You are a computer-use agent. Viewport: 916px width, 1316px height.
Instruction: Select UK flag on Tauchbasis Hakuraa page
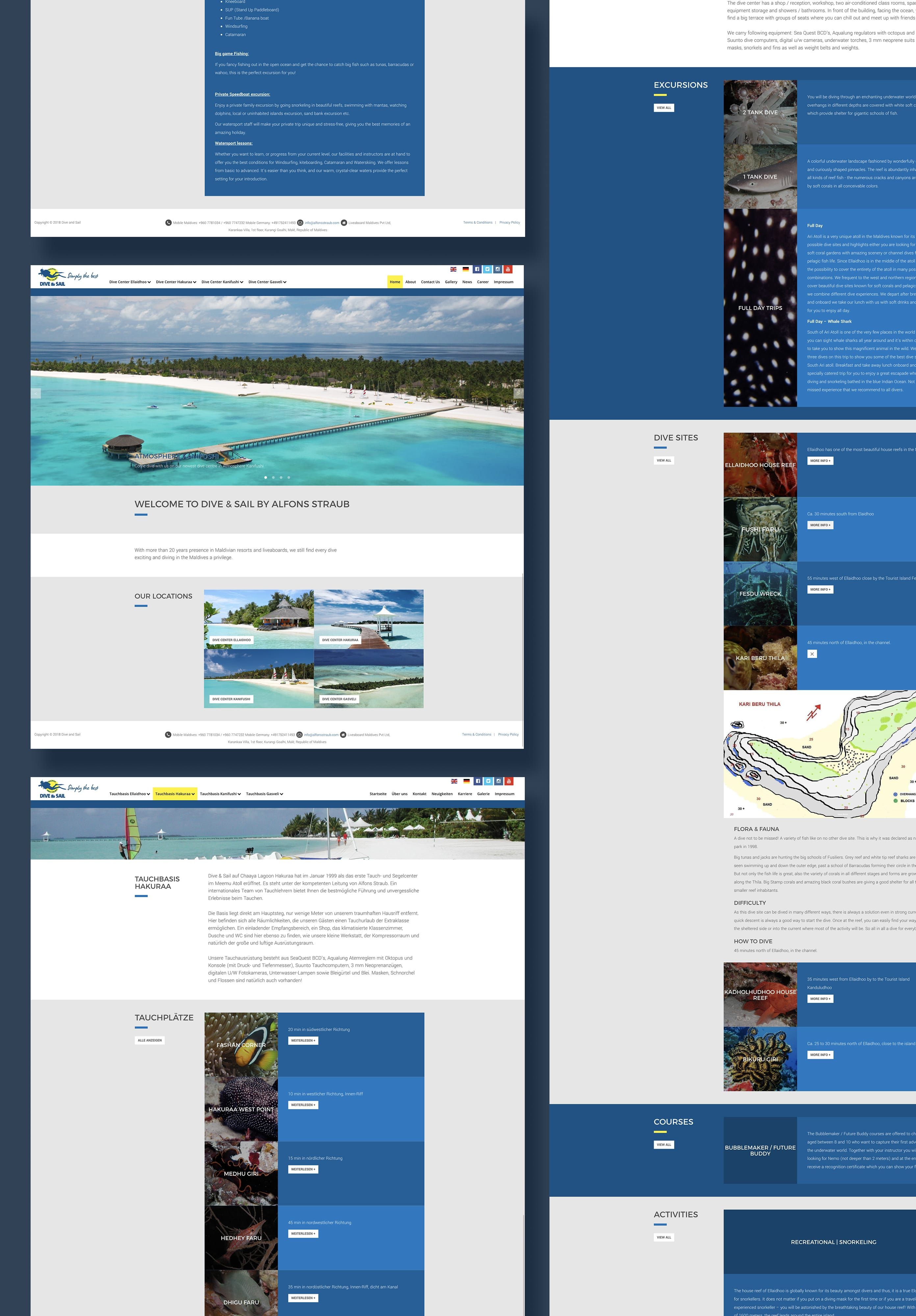[x=454, y=781]
